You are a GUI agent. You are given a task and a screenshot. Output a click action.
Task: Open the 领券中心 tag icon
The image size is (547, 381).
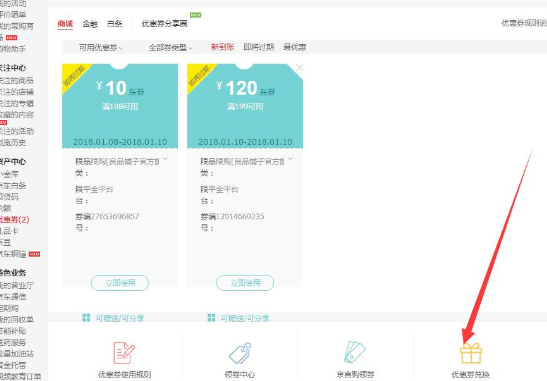point(240,353)
